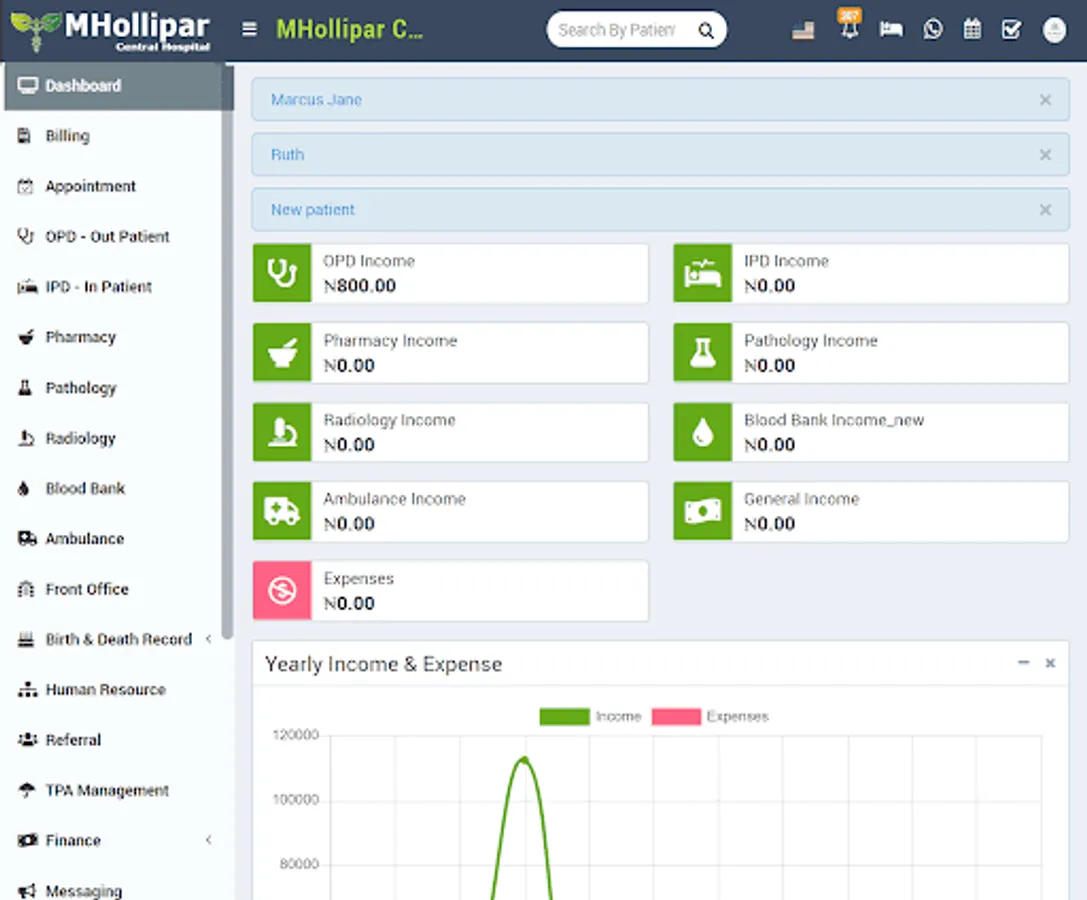Click the MHollipar Central Hospital logo
The width and height of the screenshot is (1087, 900).
coord(111,31)
